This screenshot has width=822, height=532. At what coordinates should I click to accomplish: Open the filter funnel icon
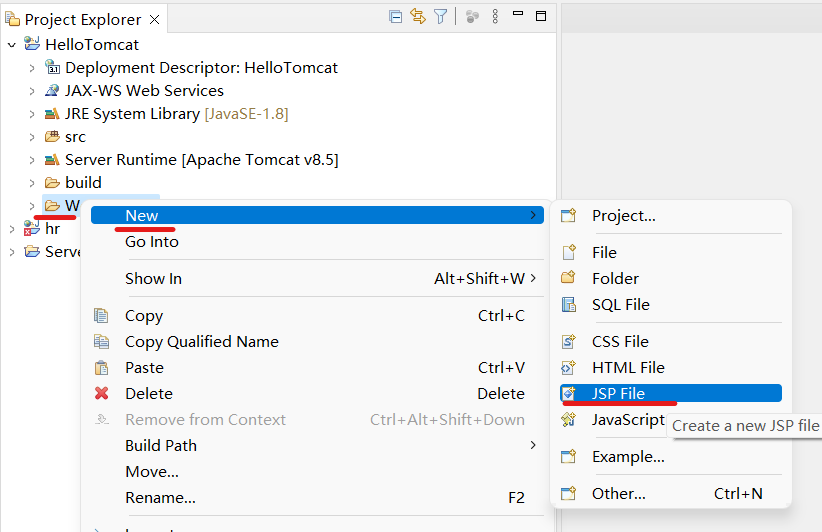click(x=440, y=17)
